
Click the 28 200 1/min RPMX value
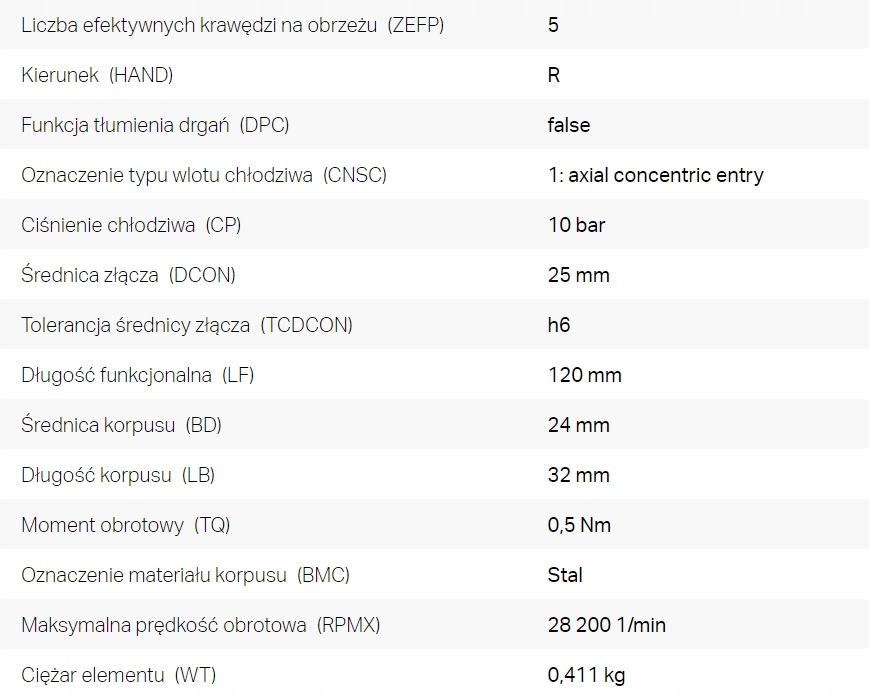[606, 625]
